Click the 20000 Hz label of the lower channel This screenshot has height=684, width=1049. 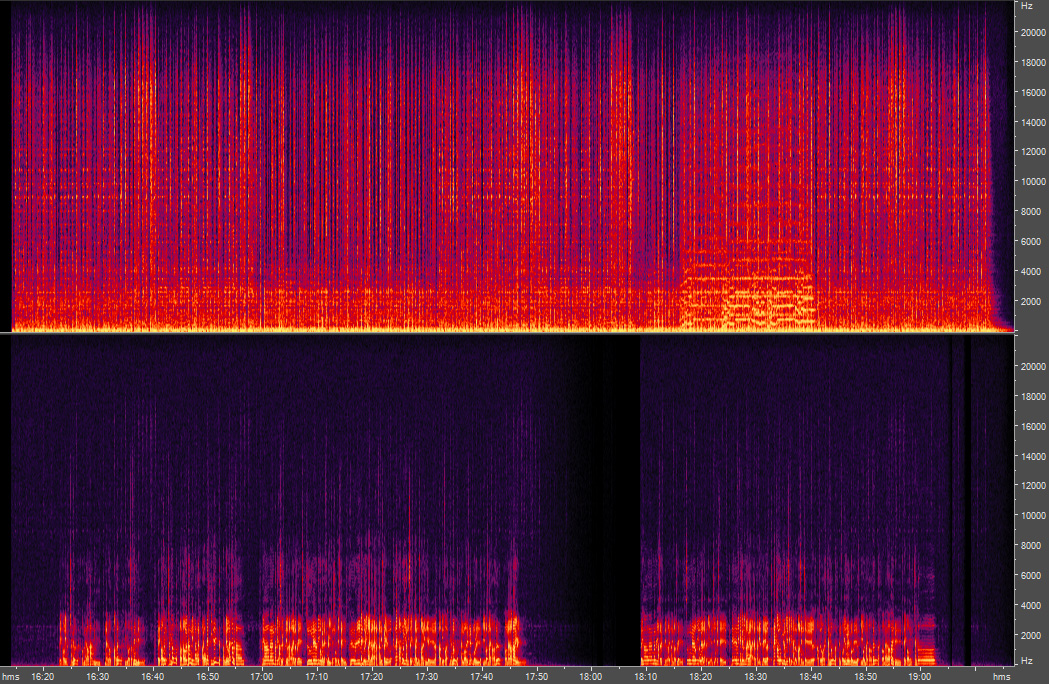(1032, 366)
